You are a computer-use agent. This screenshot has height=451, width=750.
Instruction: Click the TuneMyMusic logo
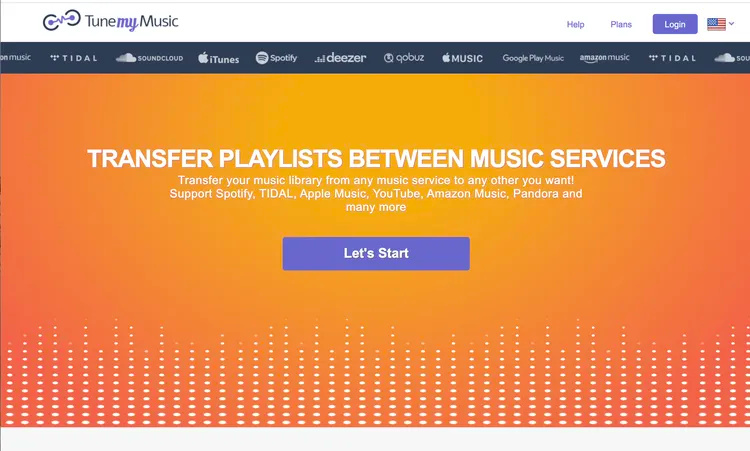110,21
